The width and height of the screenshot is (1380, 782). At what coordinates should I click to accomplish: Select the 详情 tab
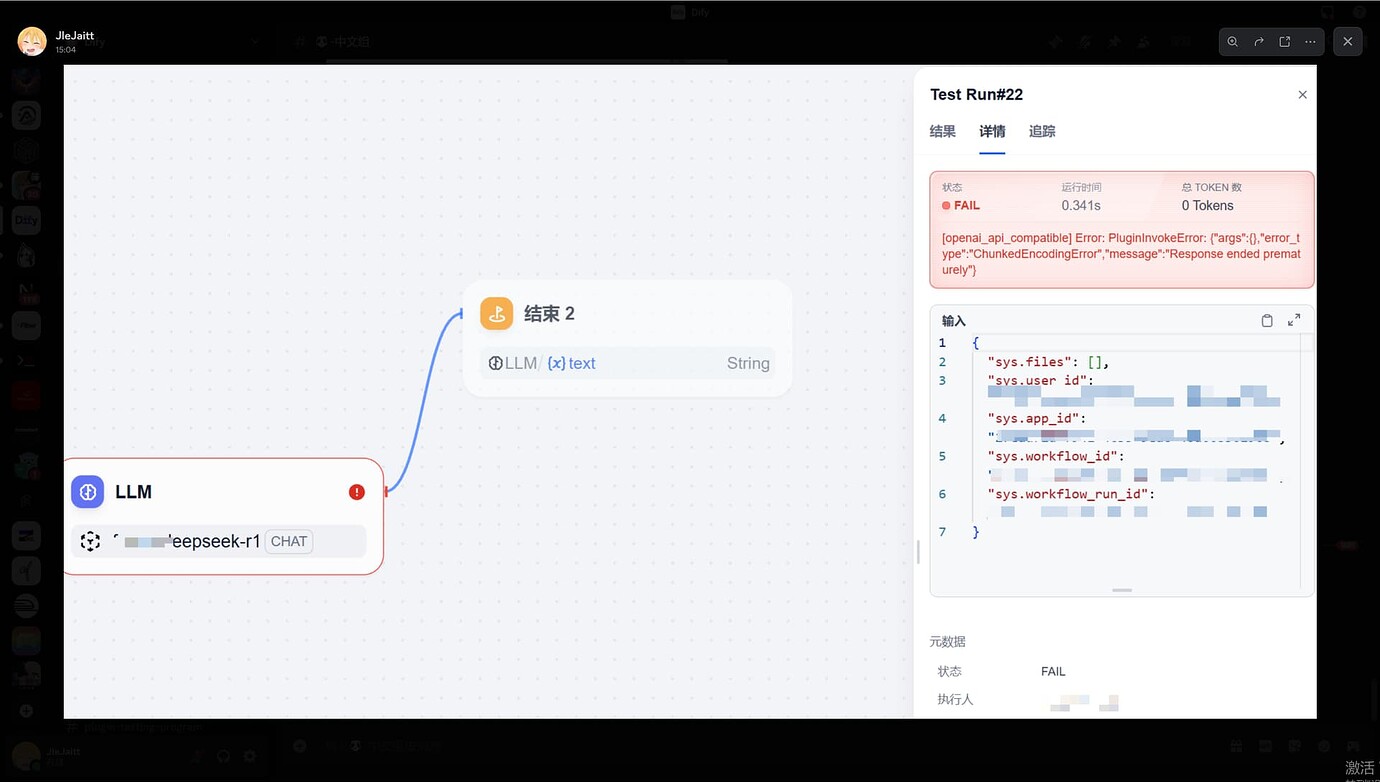click(992, 131)
